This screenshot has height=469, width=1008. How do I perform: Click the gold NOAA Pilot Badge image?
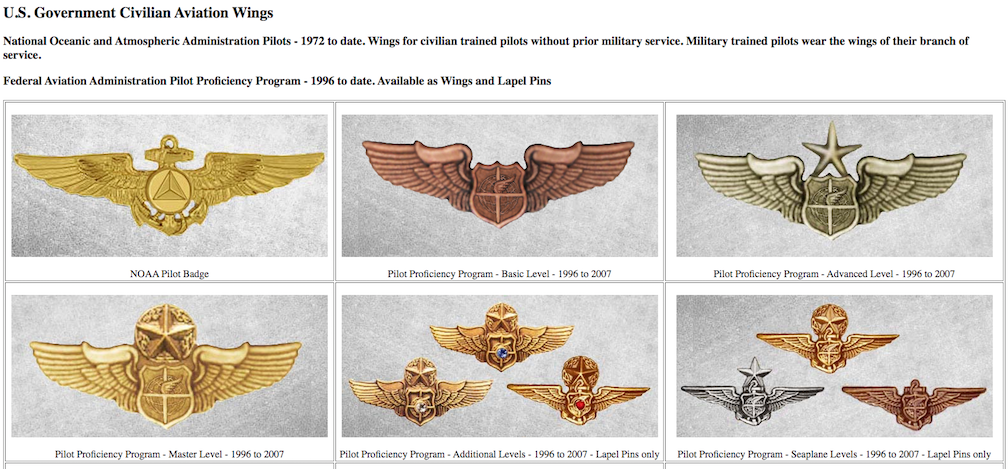click(x=169, y=186)
